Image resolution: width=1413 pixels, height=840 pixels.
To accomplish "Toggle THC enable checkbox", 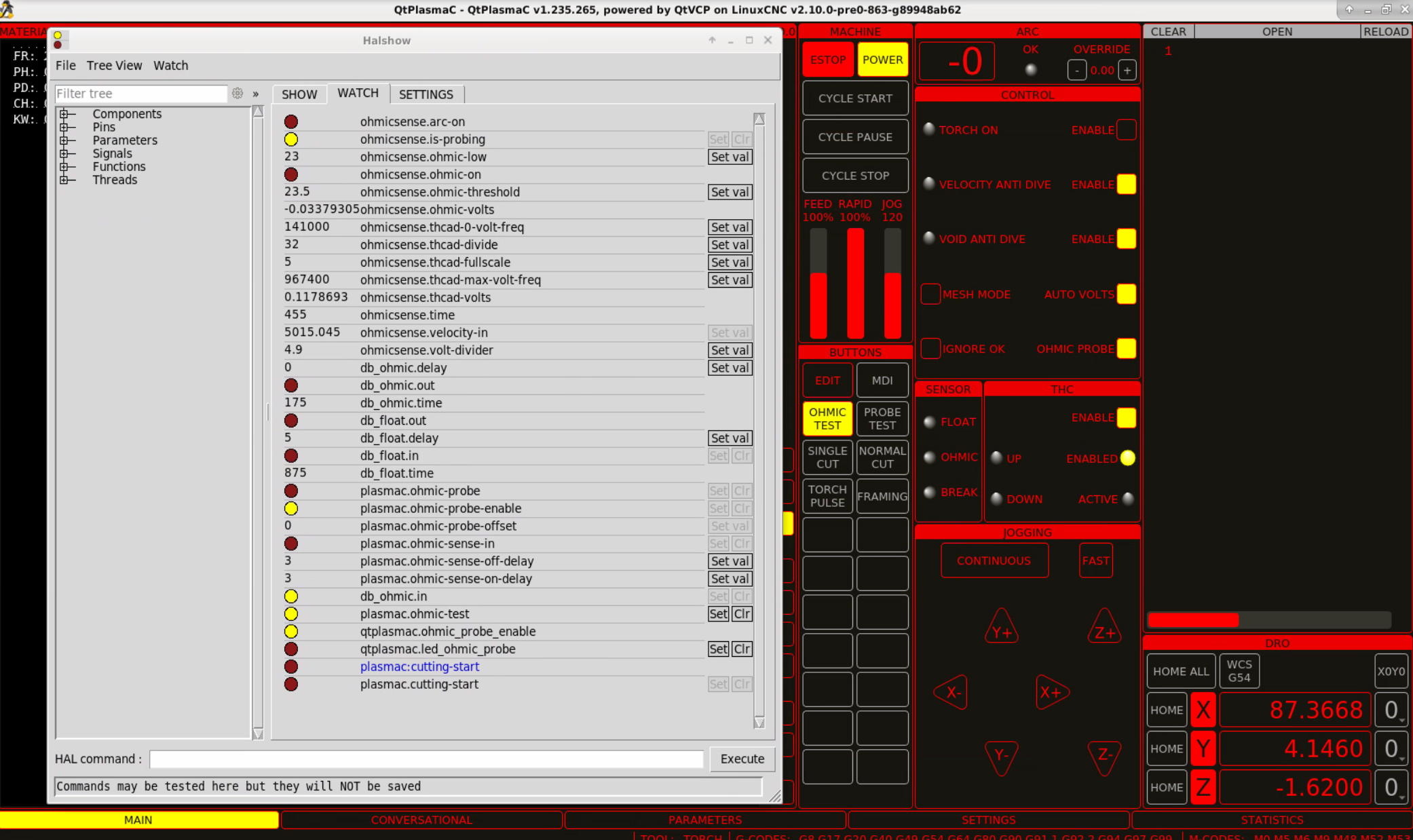I will [x=1127, y=418].
